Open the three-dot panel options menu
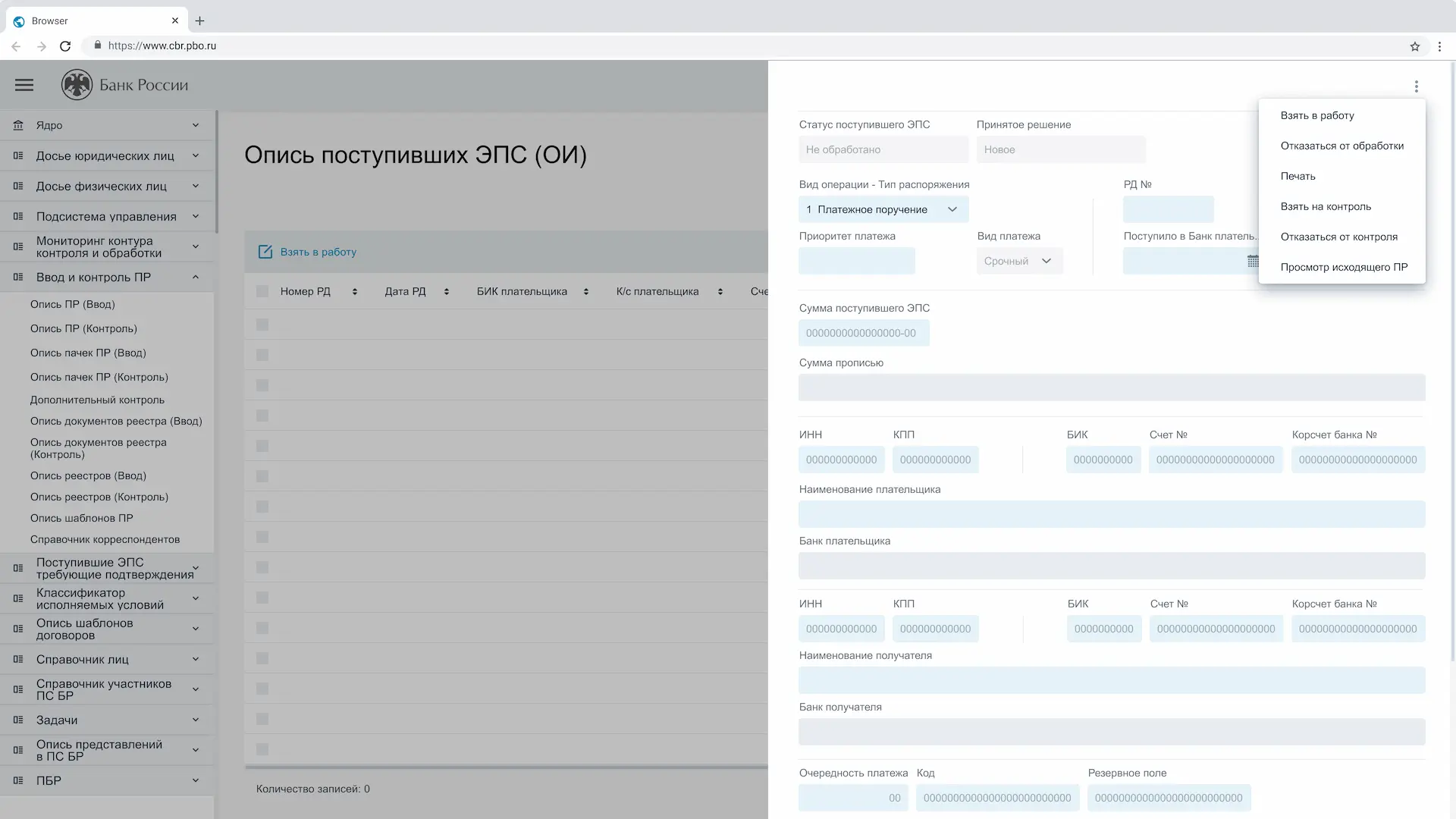The image size is (1456, 819). [1416, 86]
